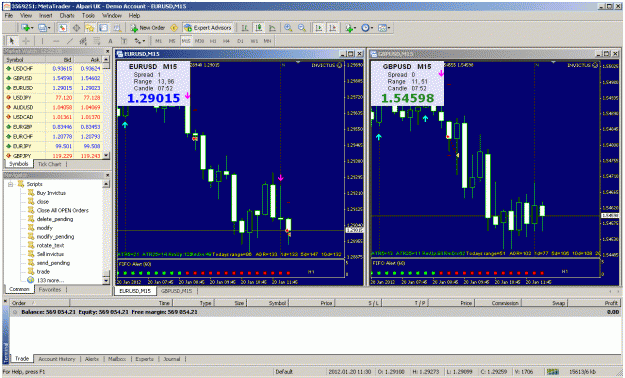625x378 pixels.
Task: Switch chart to line chart
Action: coord(272,28)
